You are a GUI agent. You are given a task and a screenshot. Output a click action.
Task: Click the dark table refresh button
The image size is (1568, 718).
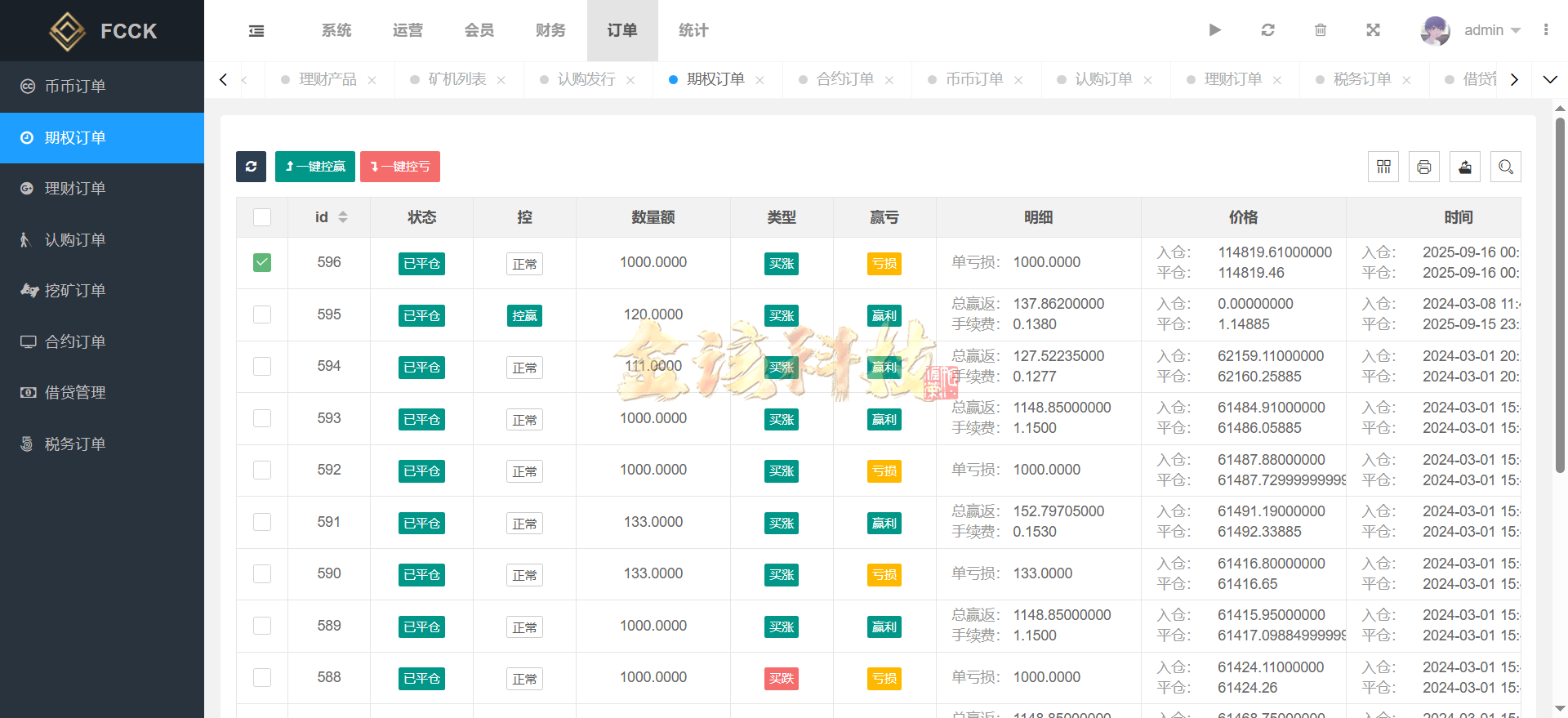pos(252,167)
